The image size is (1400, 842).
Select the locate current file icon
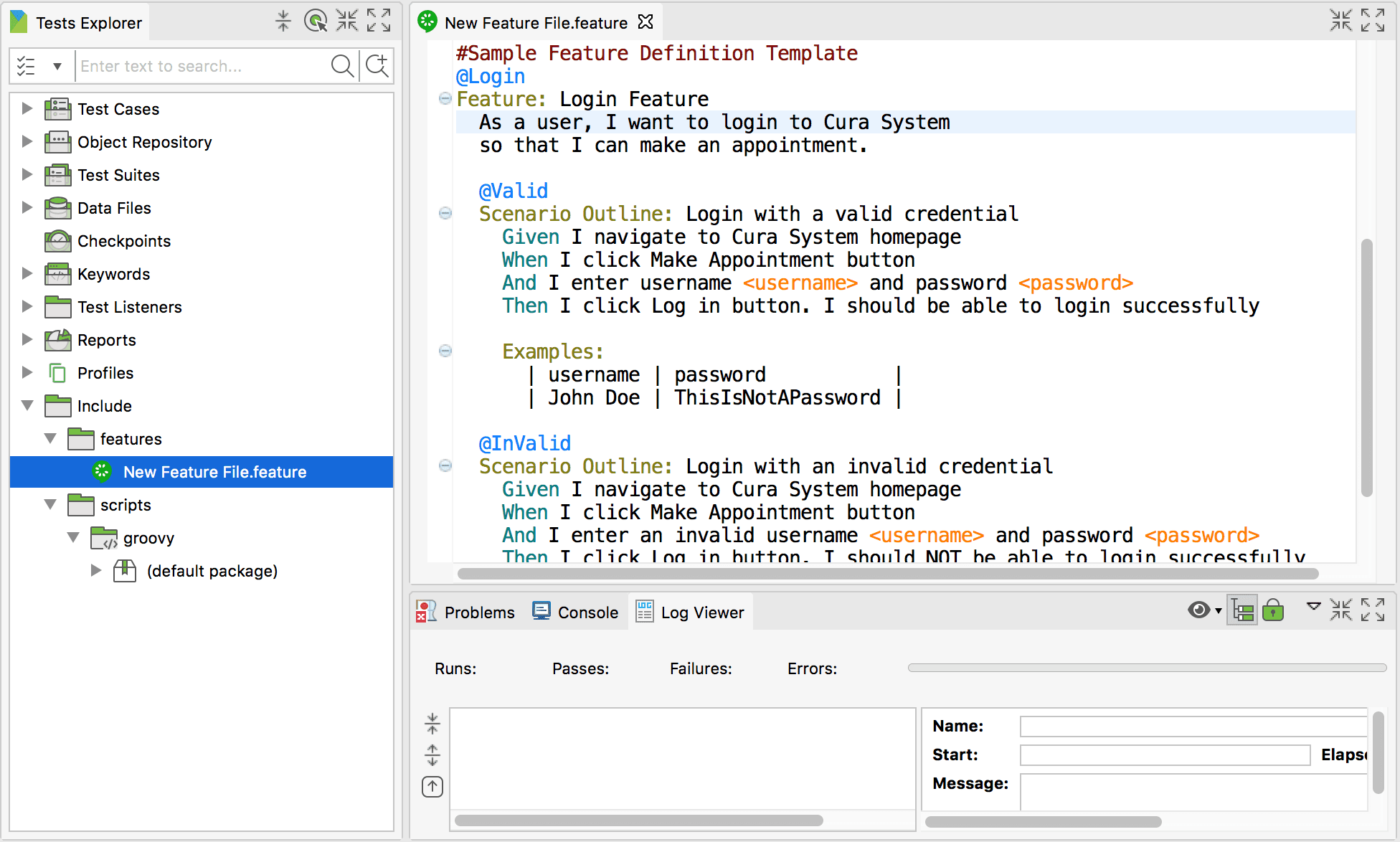click(x=316, y=21)
